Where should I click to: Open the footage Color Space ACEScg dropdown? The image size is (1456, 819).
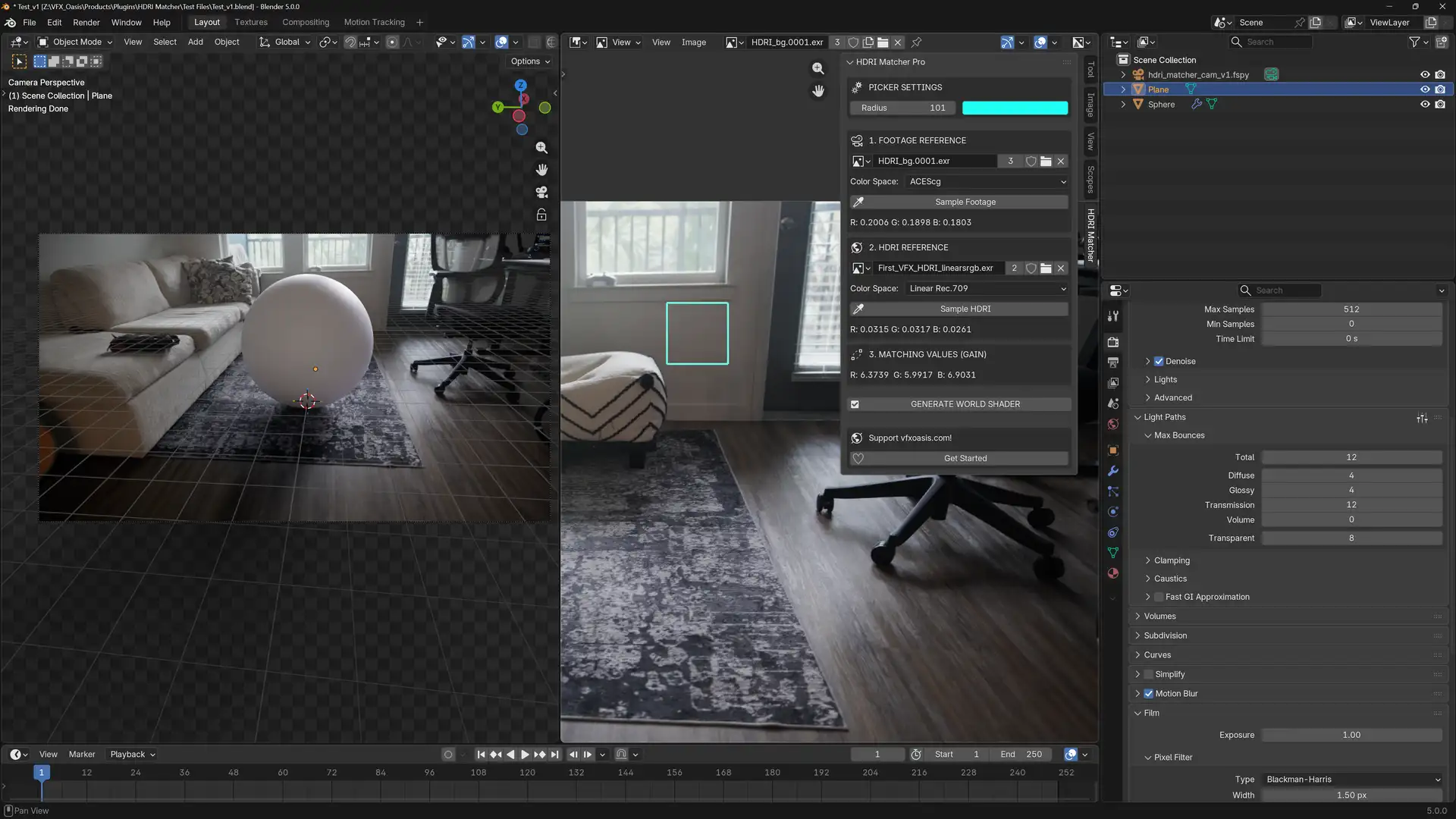coord(987,182)
